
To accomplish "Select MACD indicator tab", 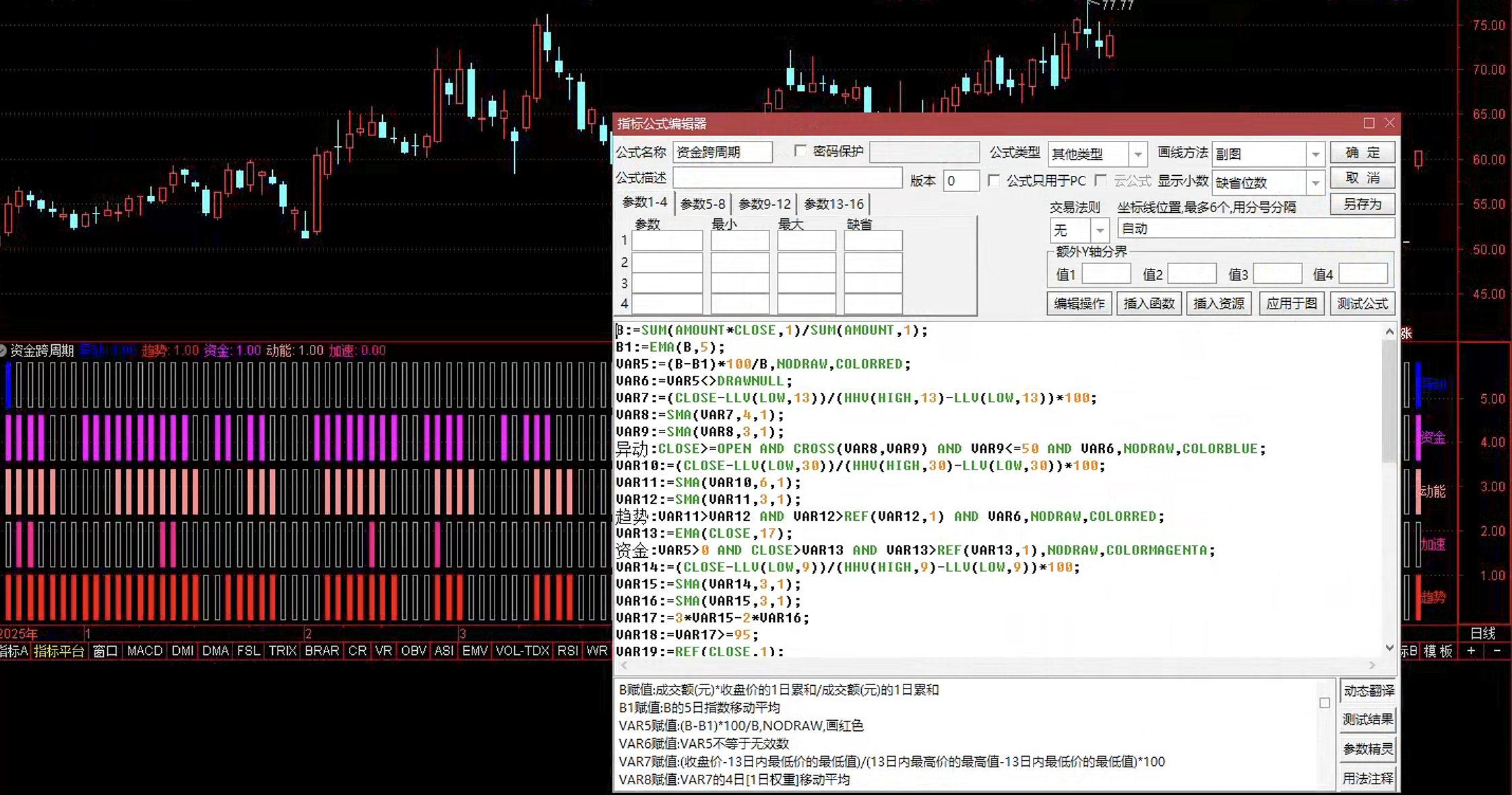I will 145,651.
